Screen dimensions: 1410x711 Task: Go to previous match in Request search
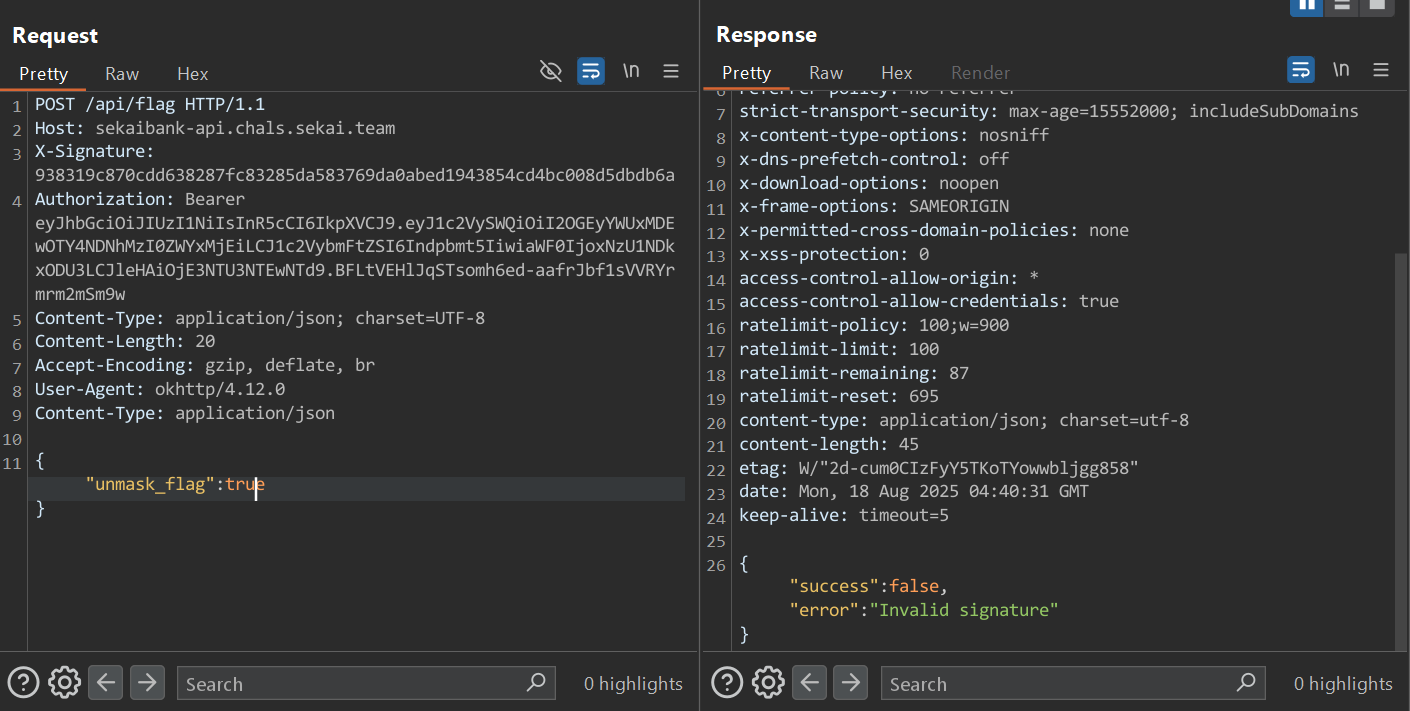tap(106, 683)
